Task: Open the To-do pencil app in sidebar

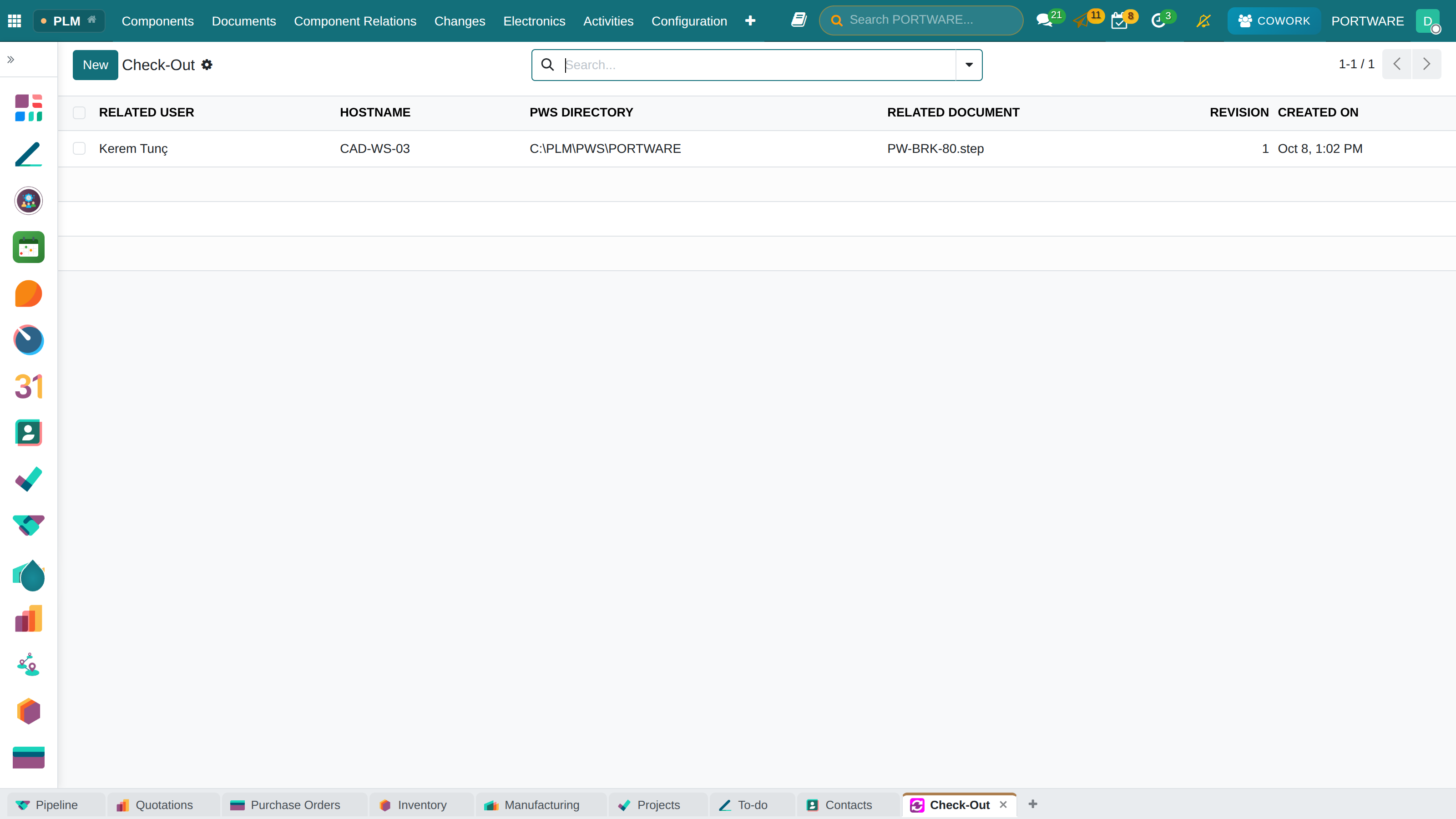Action: [x=28, y=154]
